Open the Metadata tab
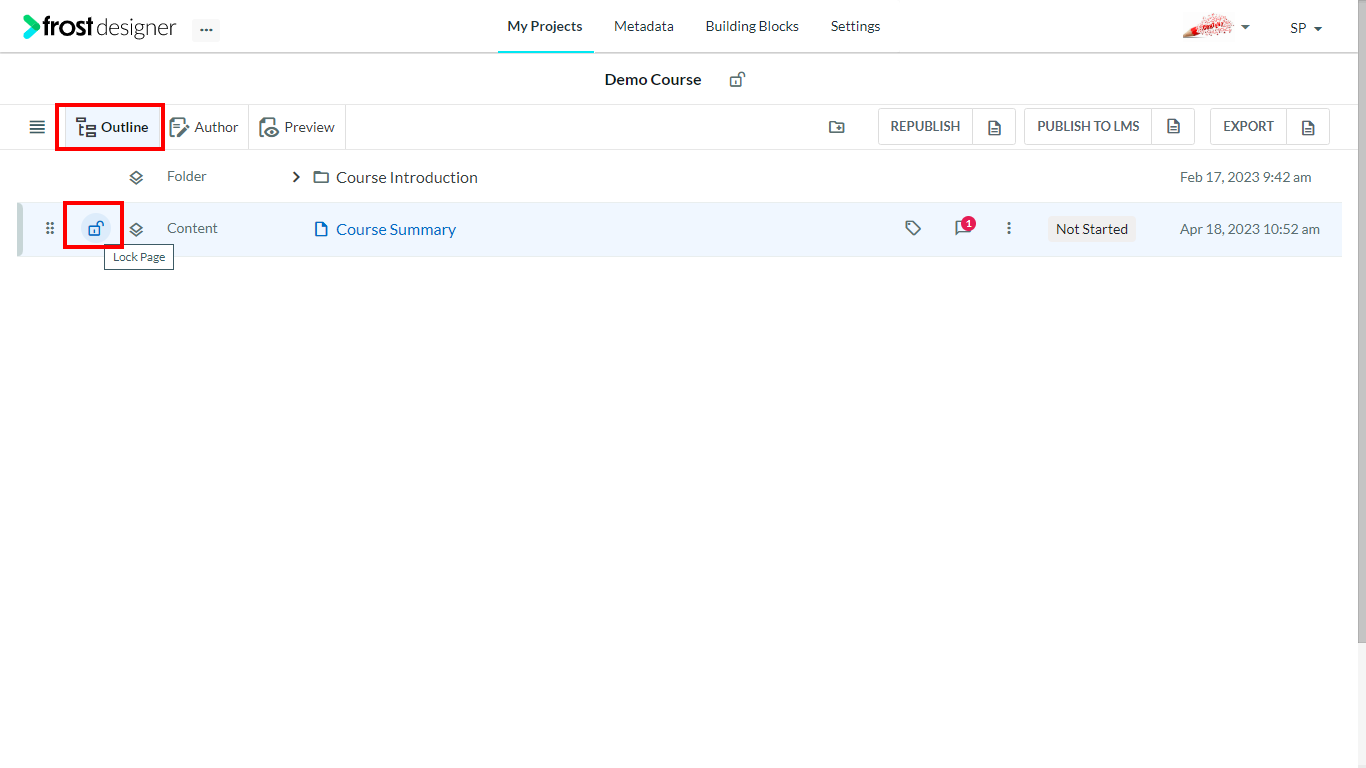 (x=644, y=26)
